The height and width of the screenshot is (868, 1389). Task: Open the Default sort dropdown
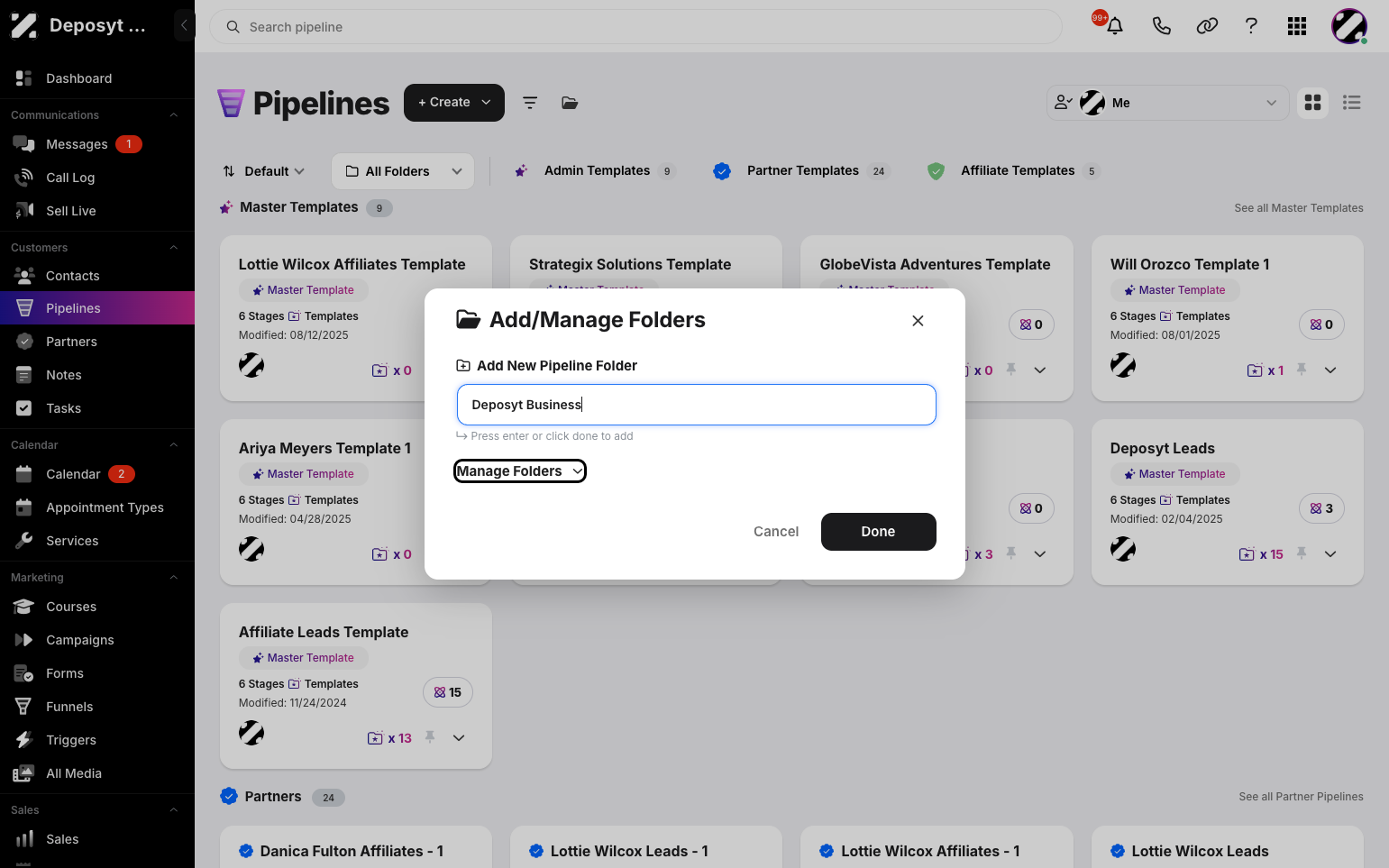pos(264,171)
